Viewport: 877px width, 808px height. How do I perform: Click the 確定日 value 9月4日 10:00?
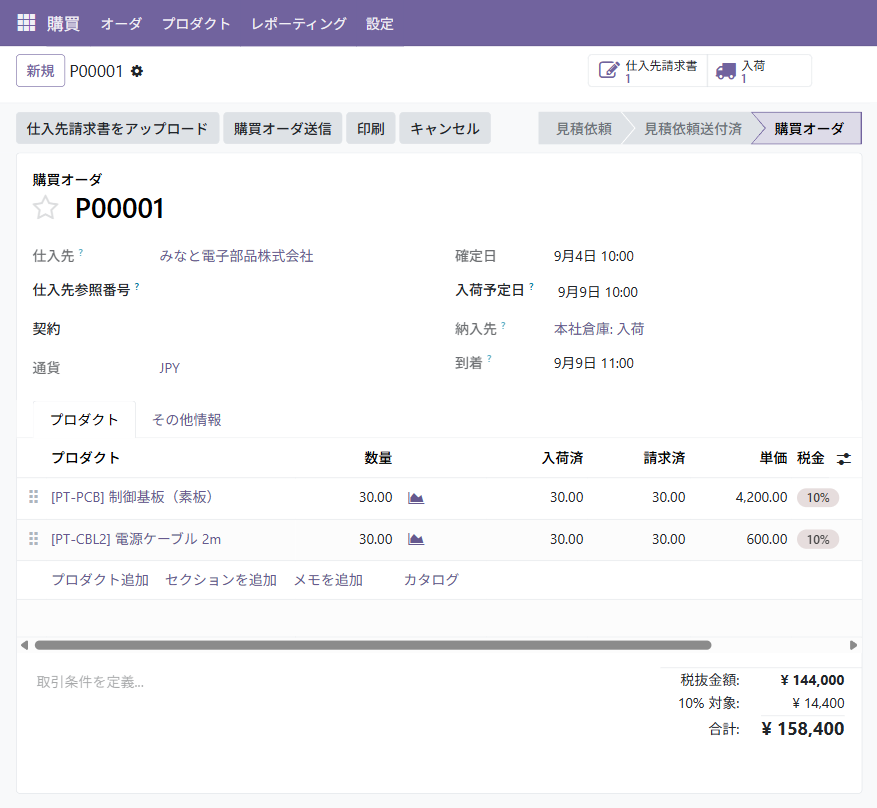(x=594, y=256)
